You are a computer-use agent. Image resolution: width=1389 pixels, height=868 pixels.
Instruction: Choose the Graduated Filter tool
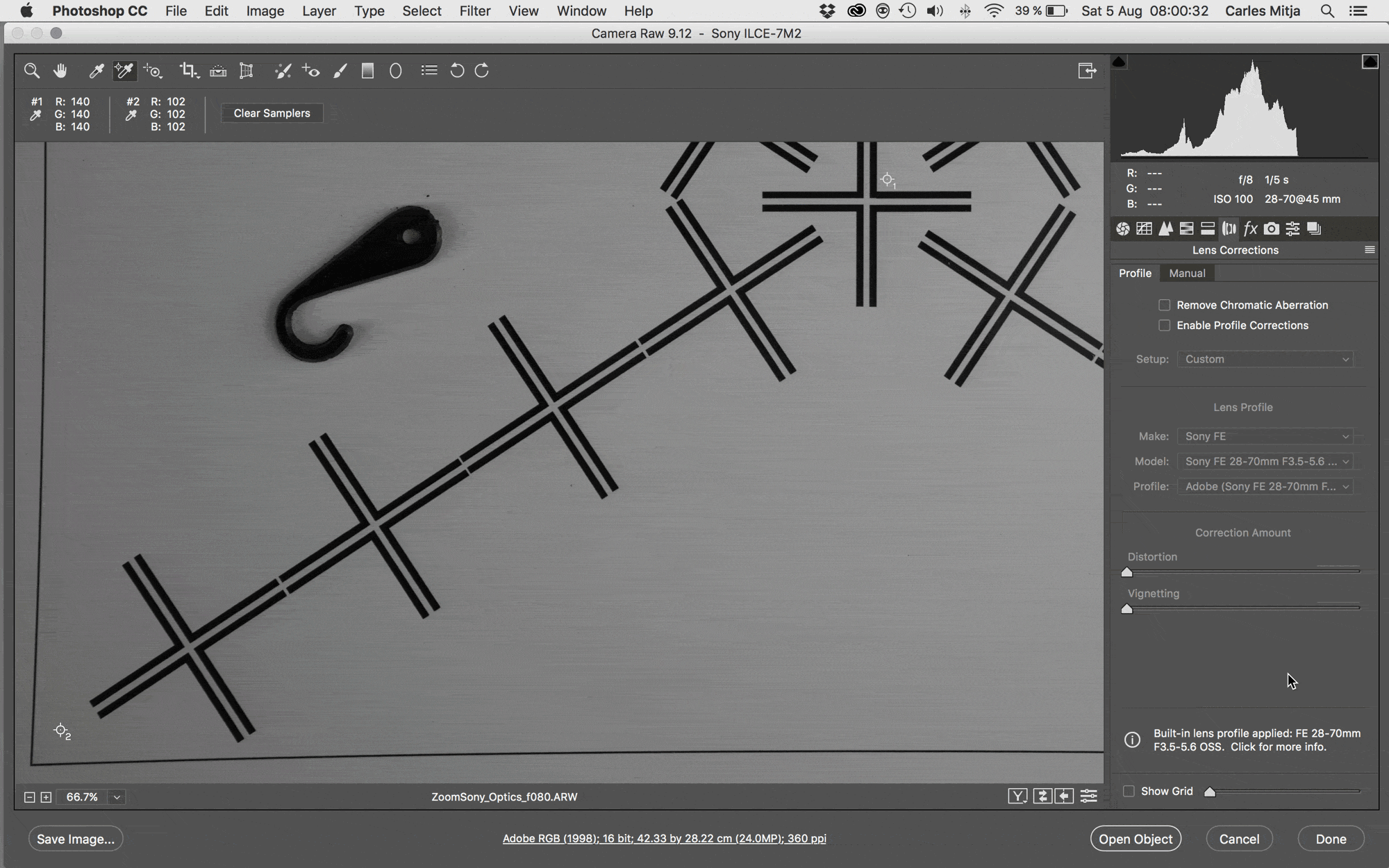coord(367,70)
